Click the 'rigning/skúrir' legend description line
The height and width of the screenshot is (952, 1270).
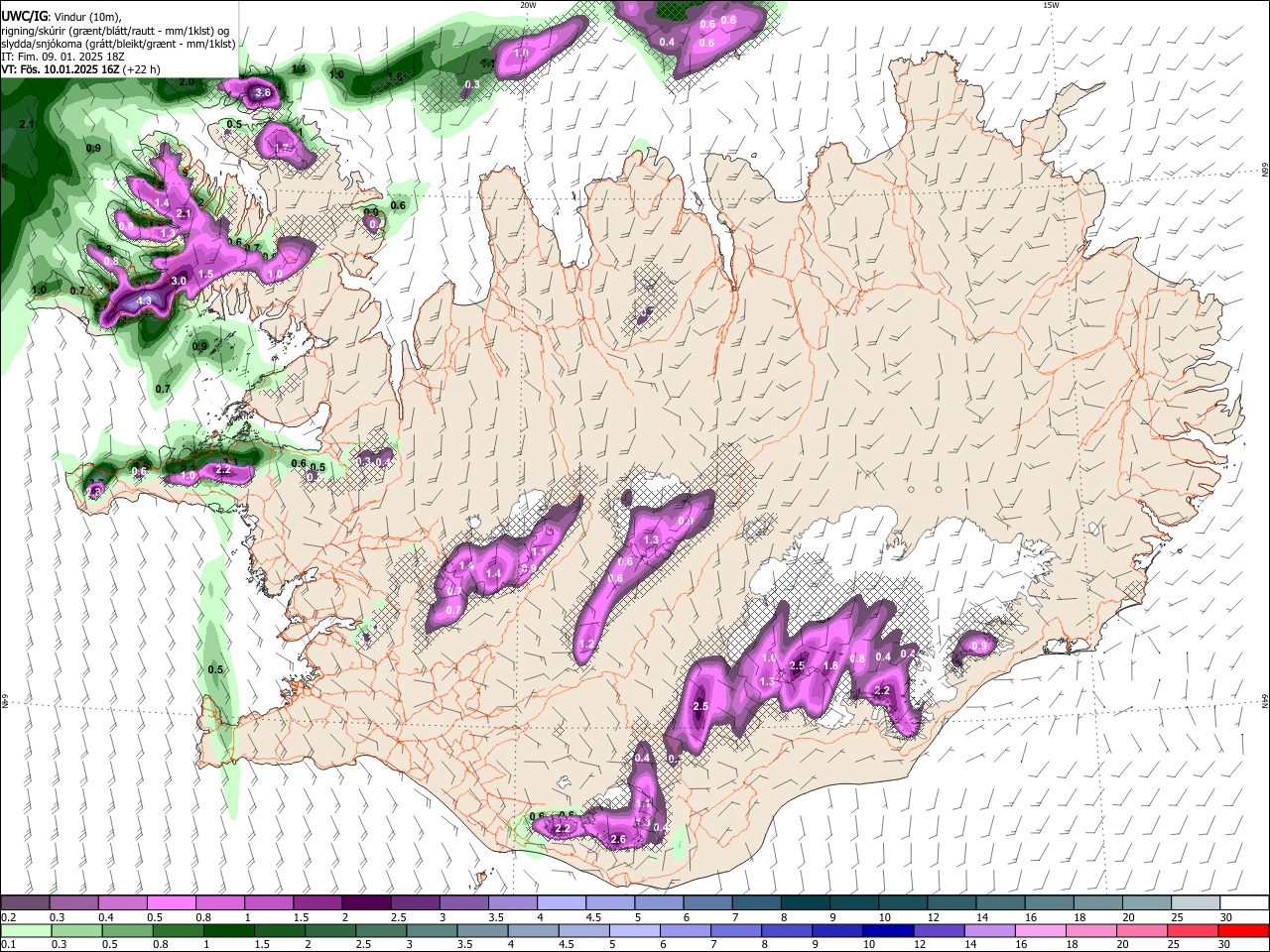pos(117,30)
